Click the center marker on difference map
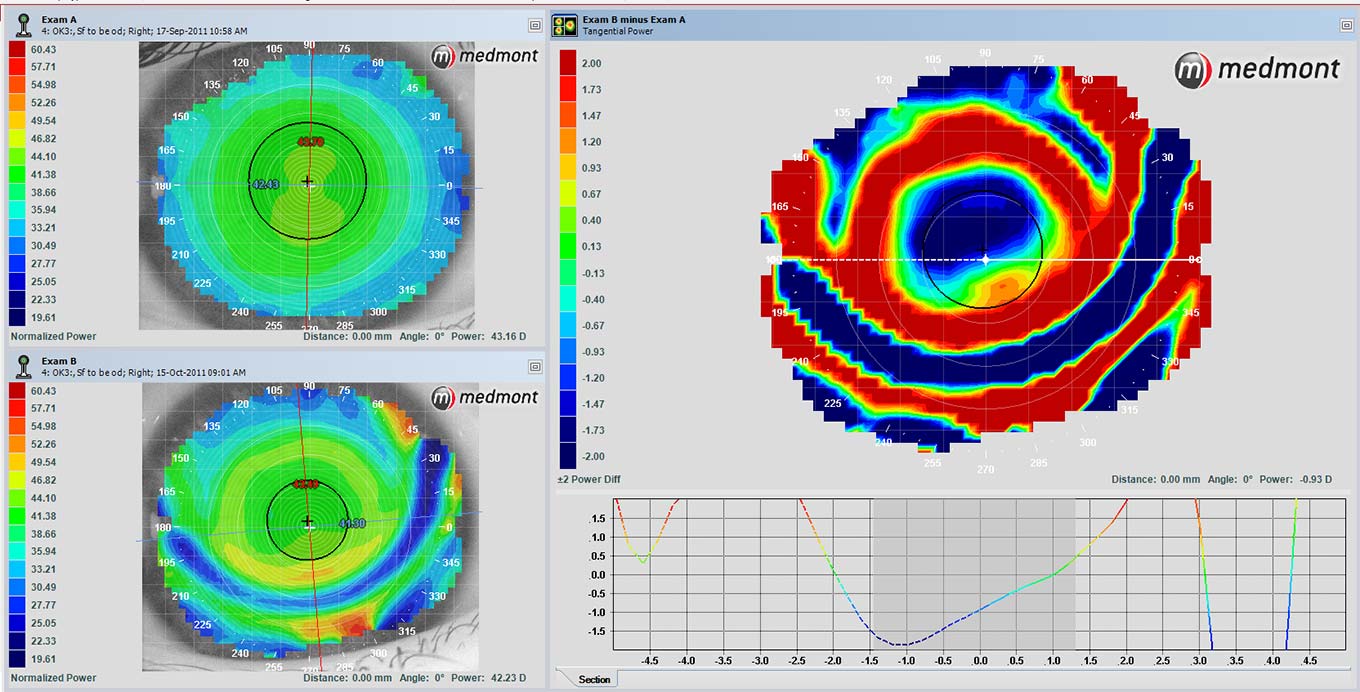 985,259
